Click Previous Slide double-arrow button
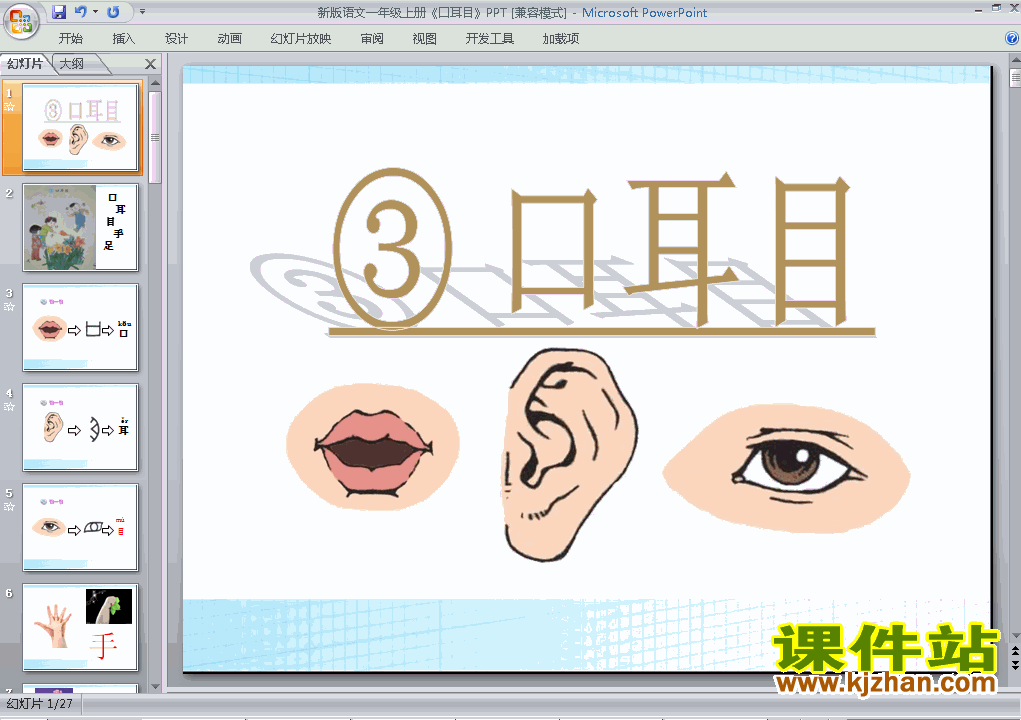This screenshot has height=720, width=1021. click(x=1015, y=651)
